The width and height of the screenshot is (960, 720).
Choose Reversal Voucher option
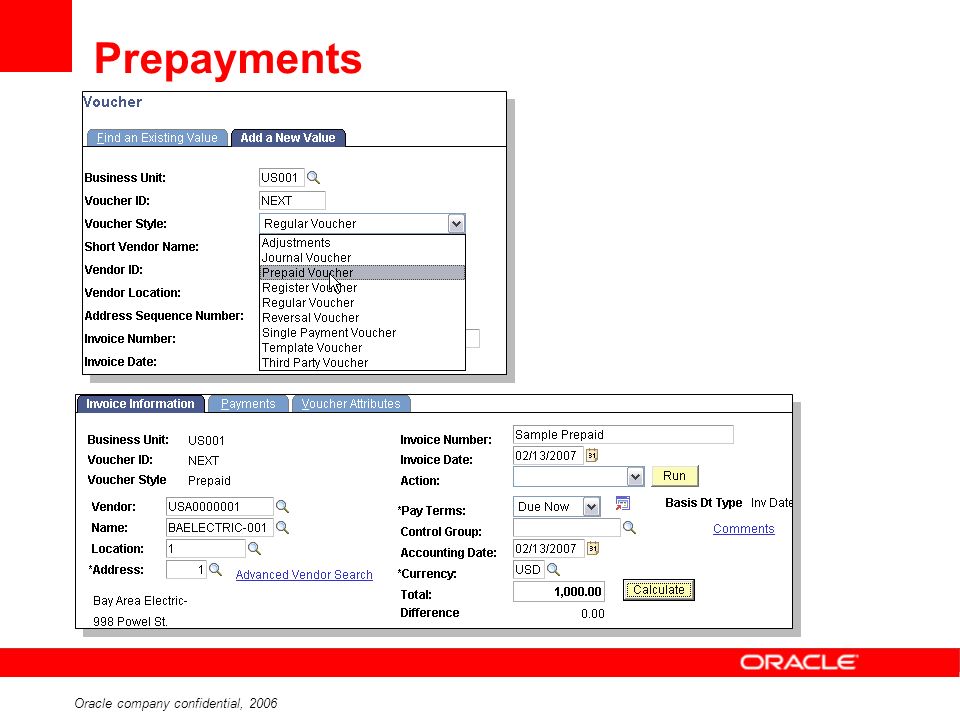click(362, 318)
